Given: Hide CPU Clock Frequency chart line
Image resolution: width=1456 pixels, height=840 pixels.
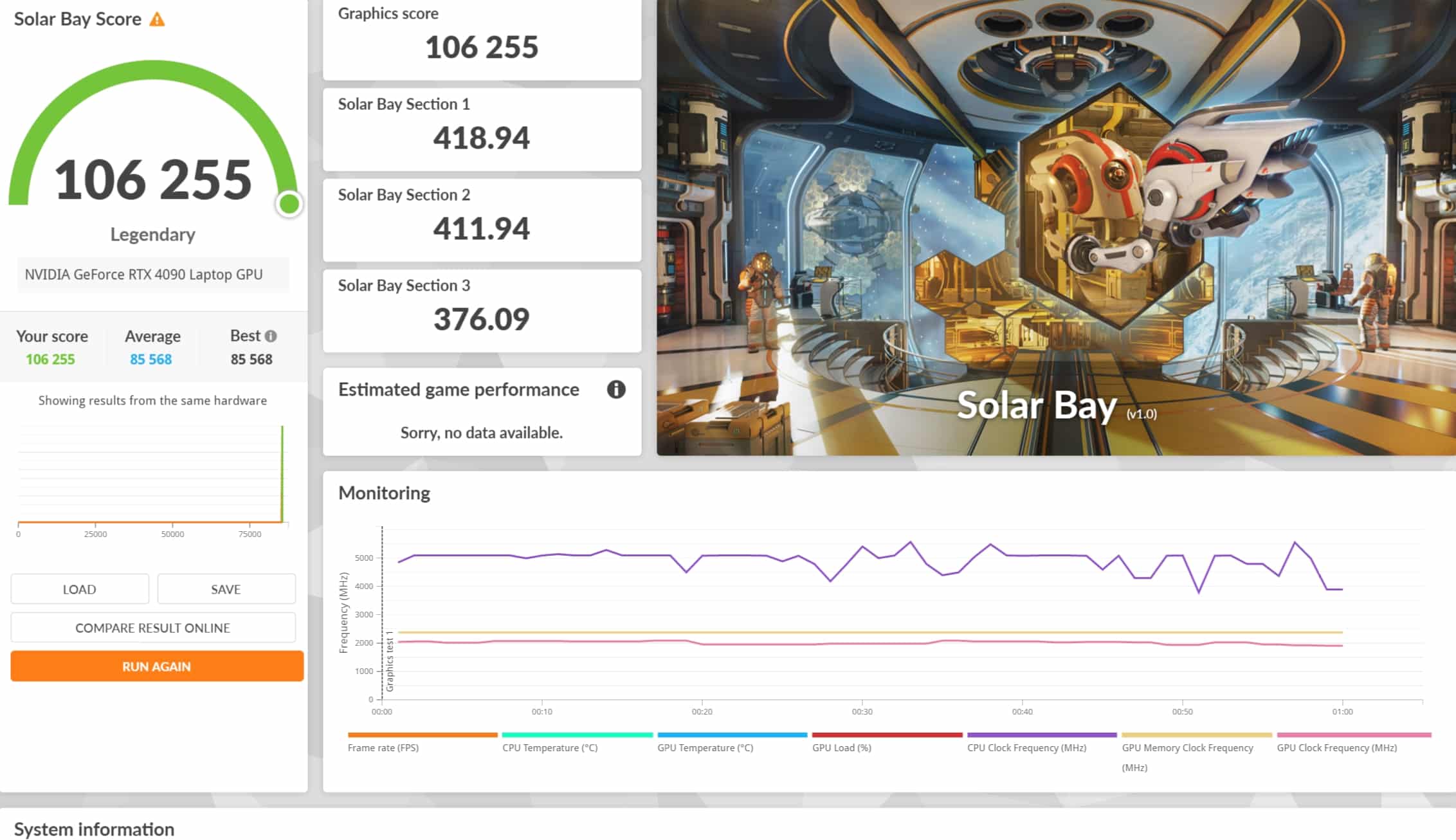Looking at the screenshot, I should (1026, 747).
